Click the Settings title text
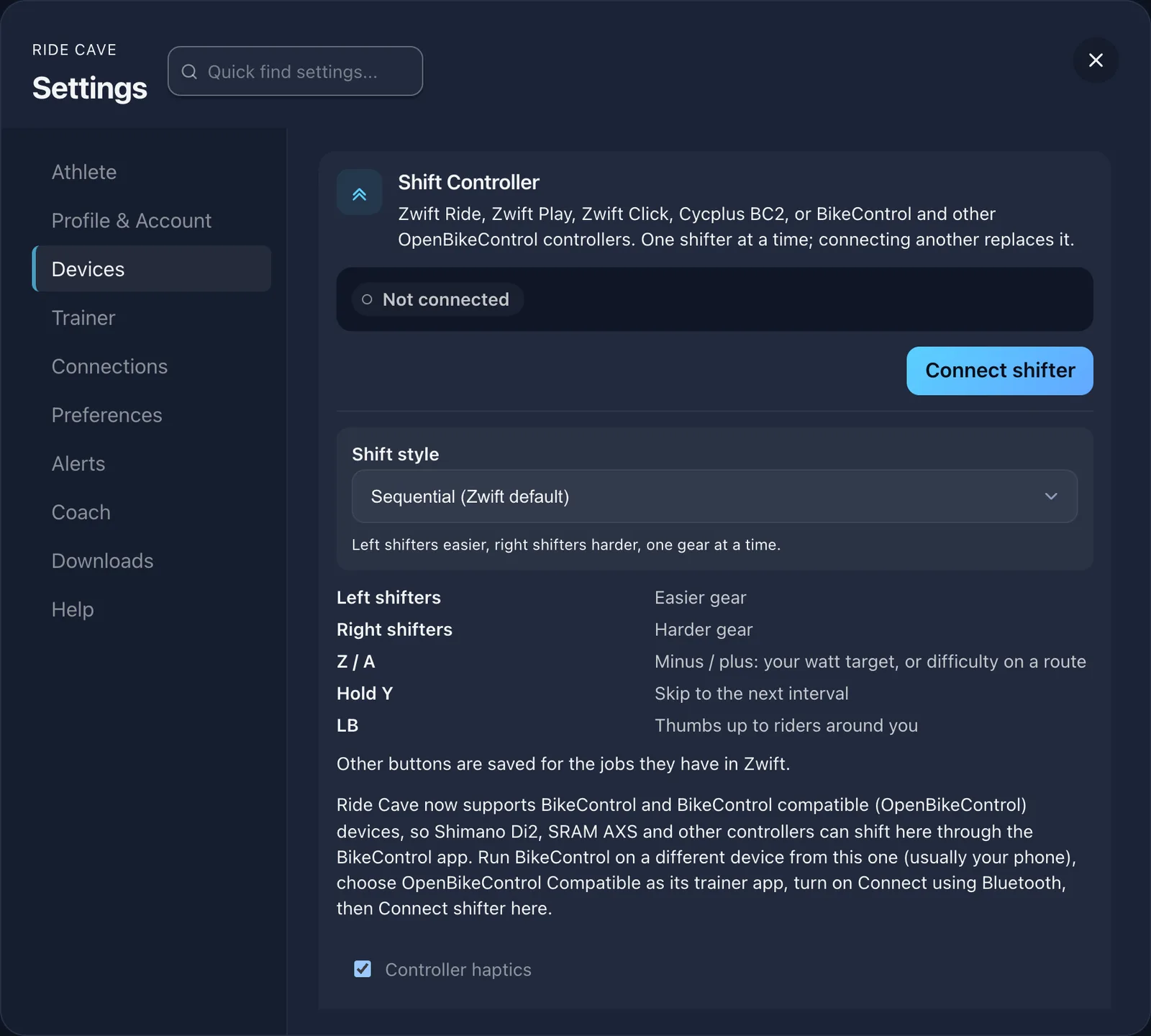 89,88
